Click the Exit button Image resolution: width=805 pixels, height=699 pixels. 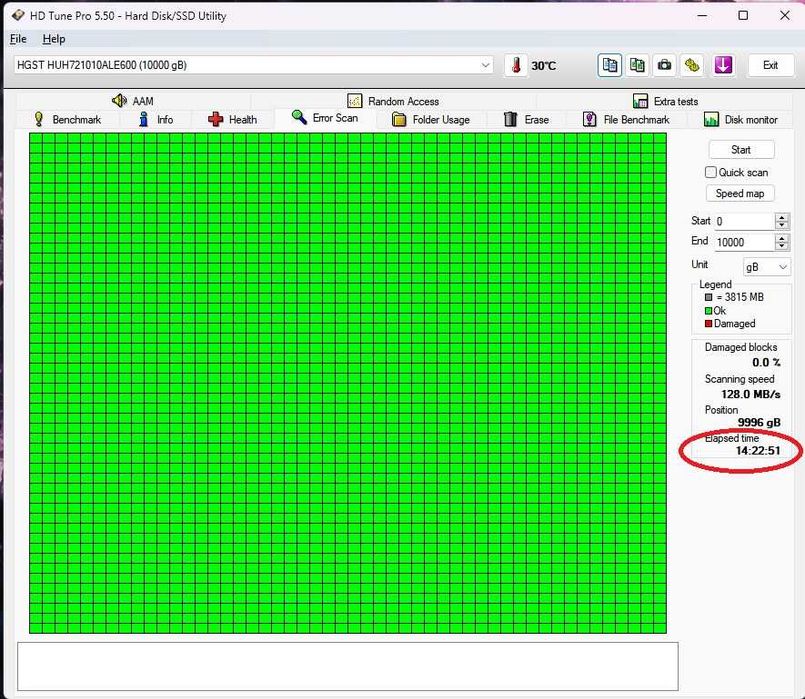(770, 65)
